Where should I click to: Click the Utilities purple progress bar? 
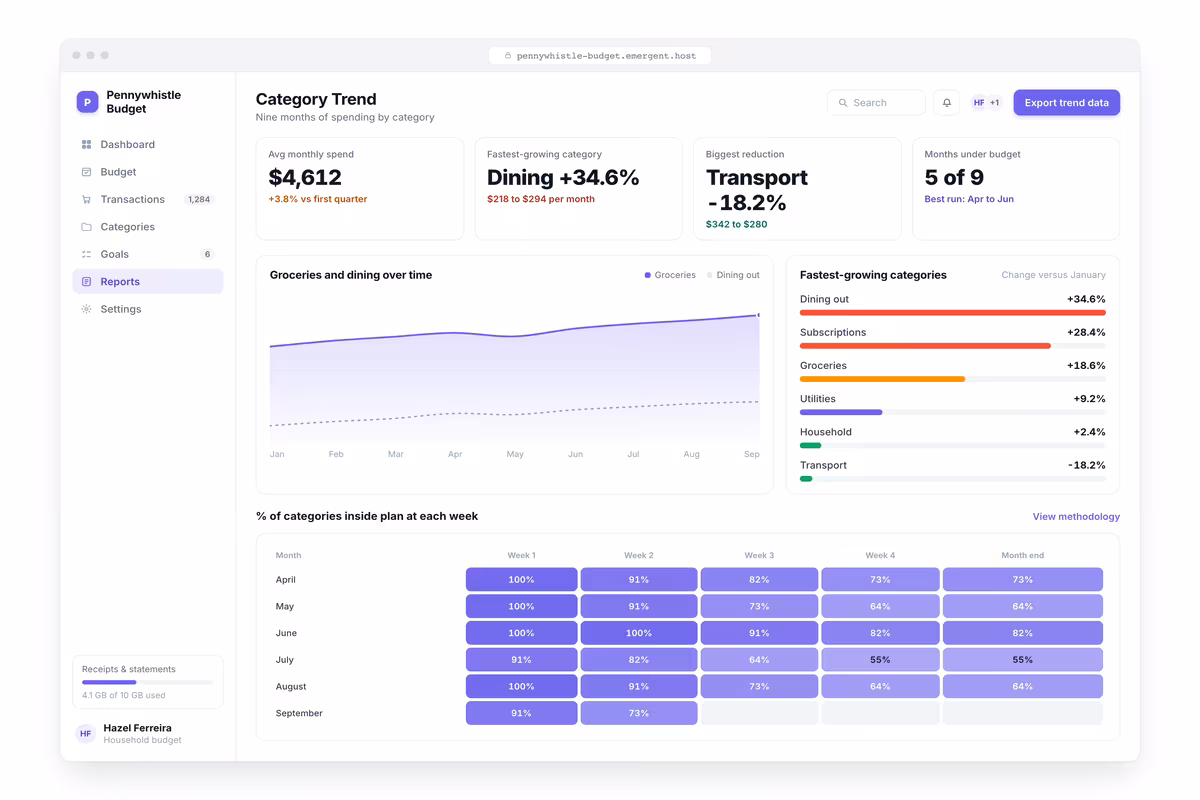coord(841,412)
